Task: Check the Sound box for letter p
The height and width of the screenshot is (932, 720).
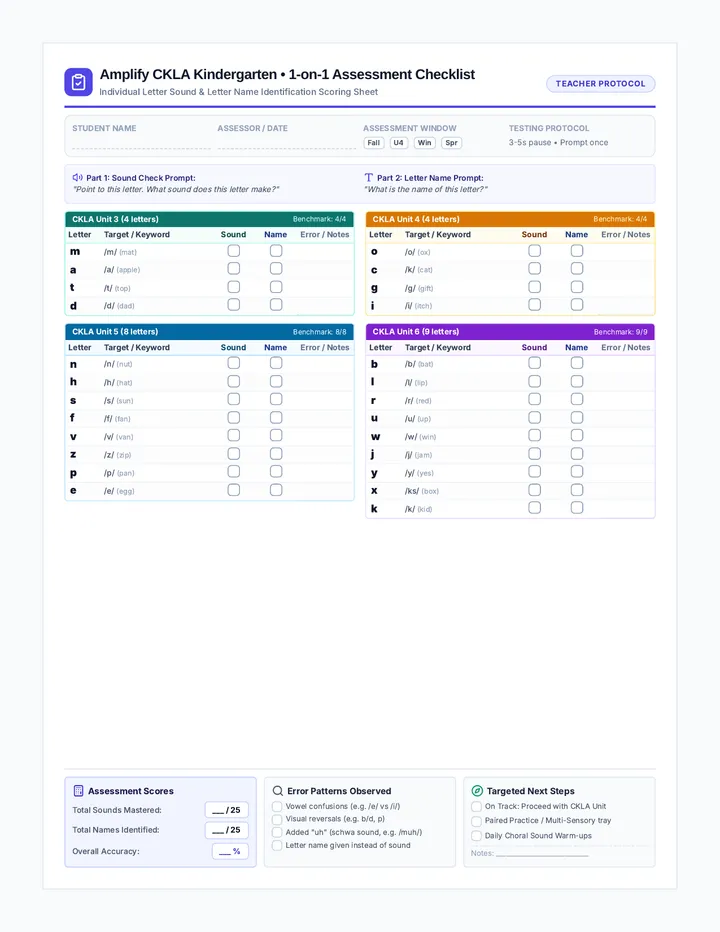Action: pos(234,472)
